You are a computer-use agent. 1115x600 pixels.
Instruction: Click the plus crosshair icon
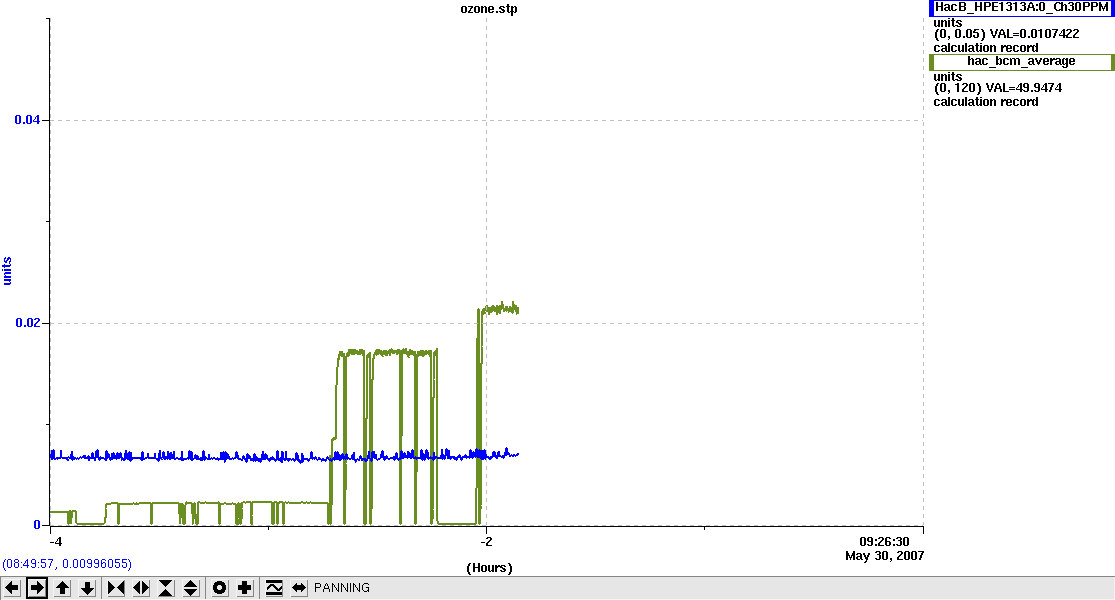pos(245,588)
